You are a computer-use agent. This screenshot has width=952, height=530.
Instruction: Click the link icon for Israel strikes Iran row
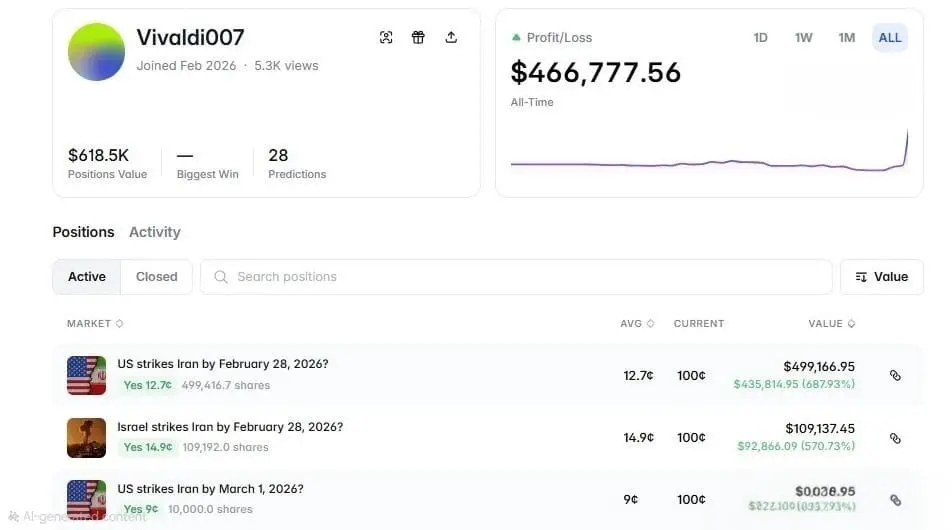[895, 438]
